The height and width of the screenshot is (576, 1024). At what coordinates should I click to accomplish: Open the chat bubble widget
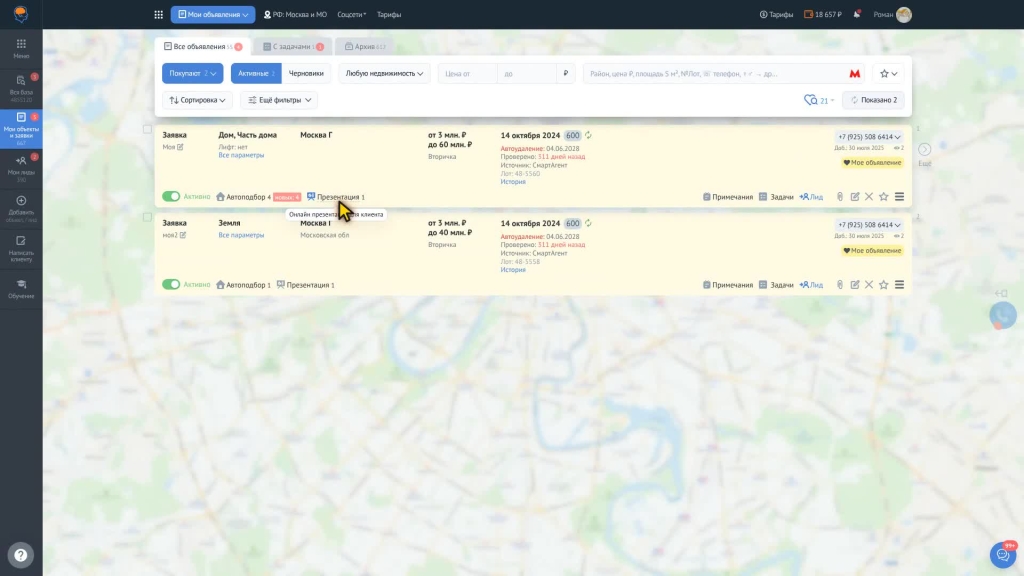pyautogui.click(x=1003, y=554)
